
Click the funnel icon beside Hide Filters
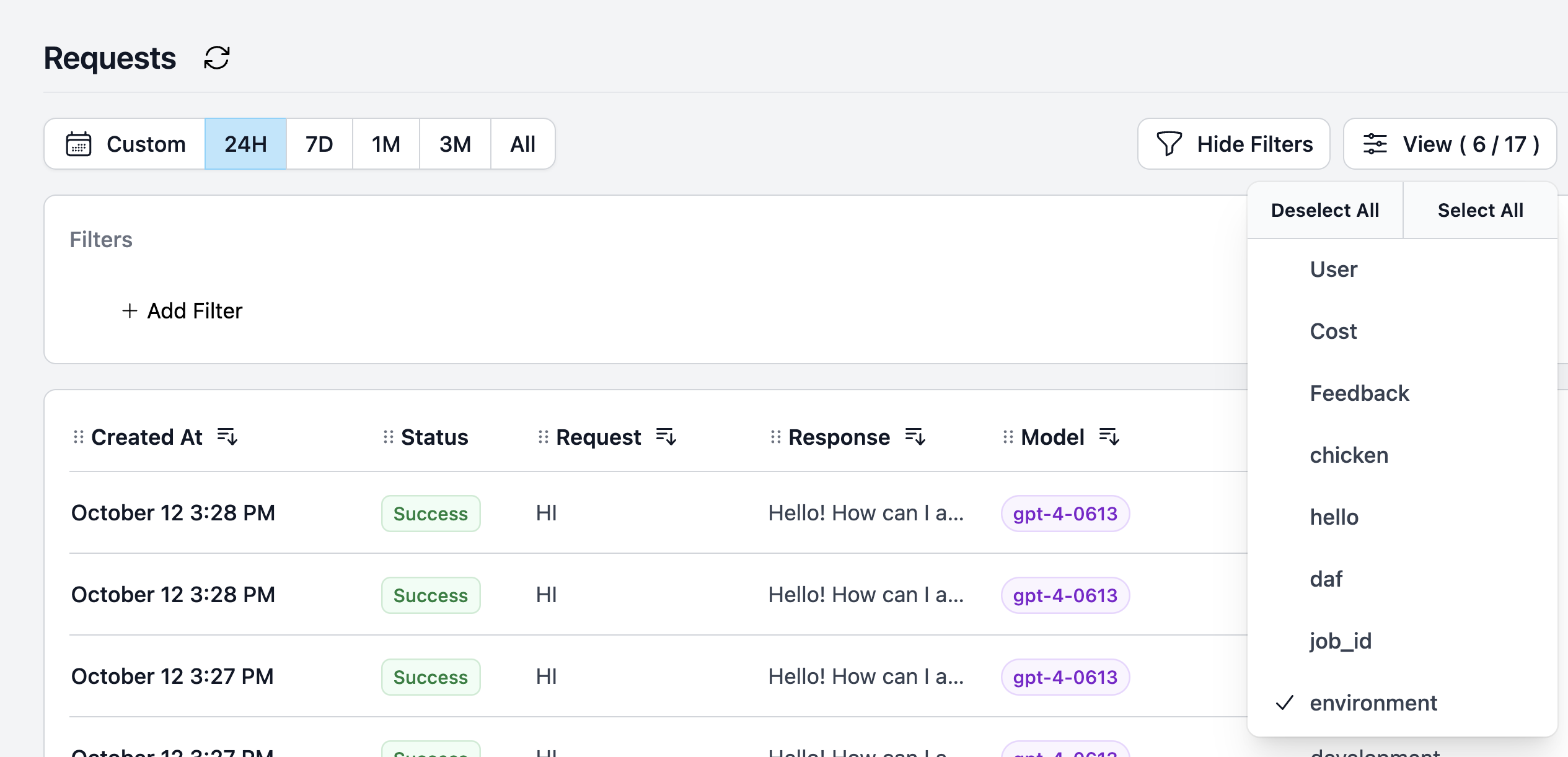[x=1170, y=144]
